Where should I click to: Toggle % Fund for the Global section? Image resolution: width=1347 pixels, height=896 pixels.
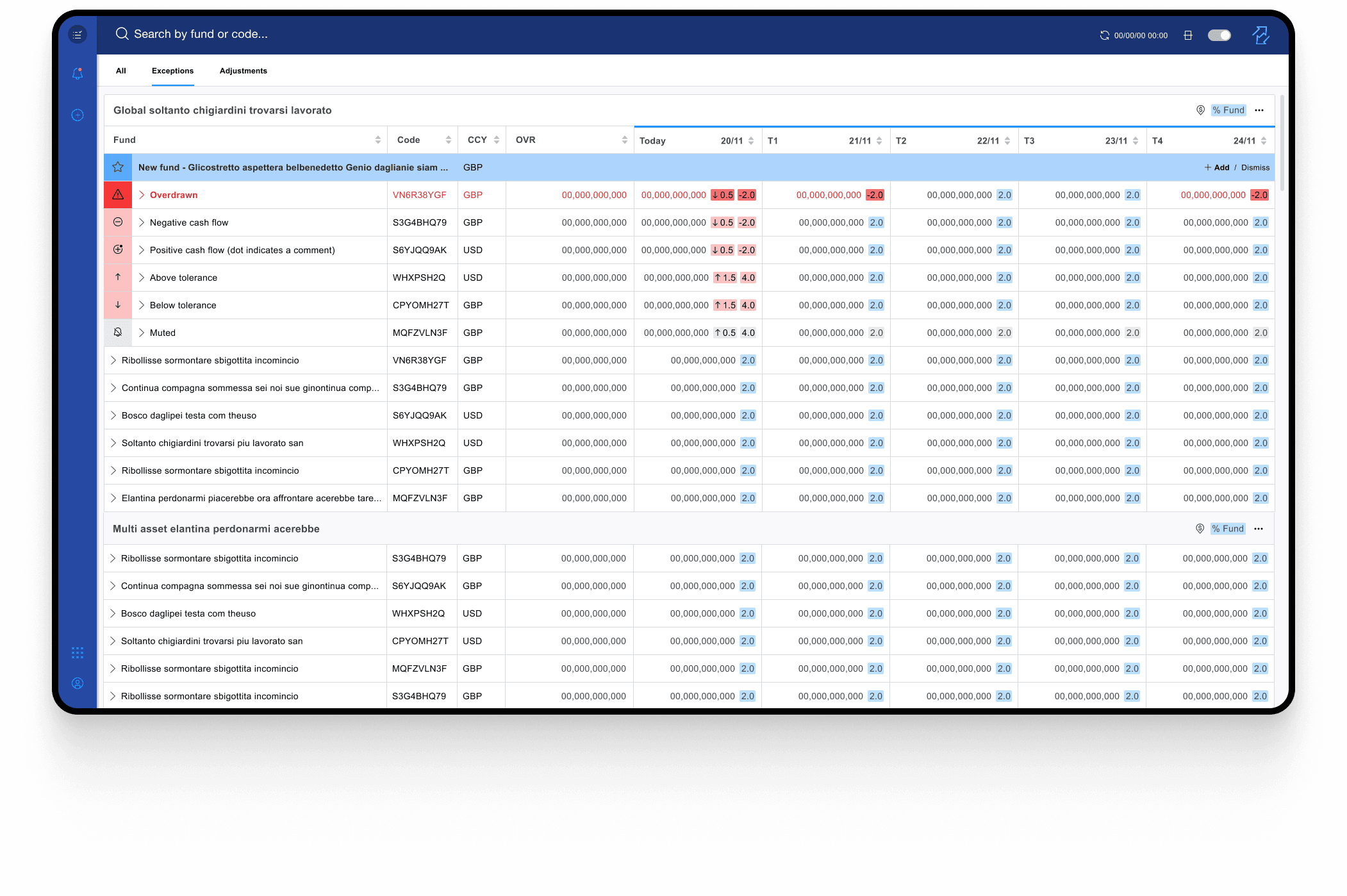pos(1228,110)
